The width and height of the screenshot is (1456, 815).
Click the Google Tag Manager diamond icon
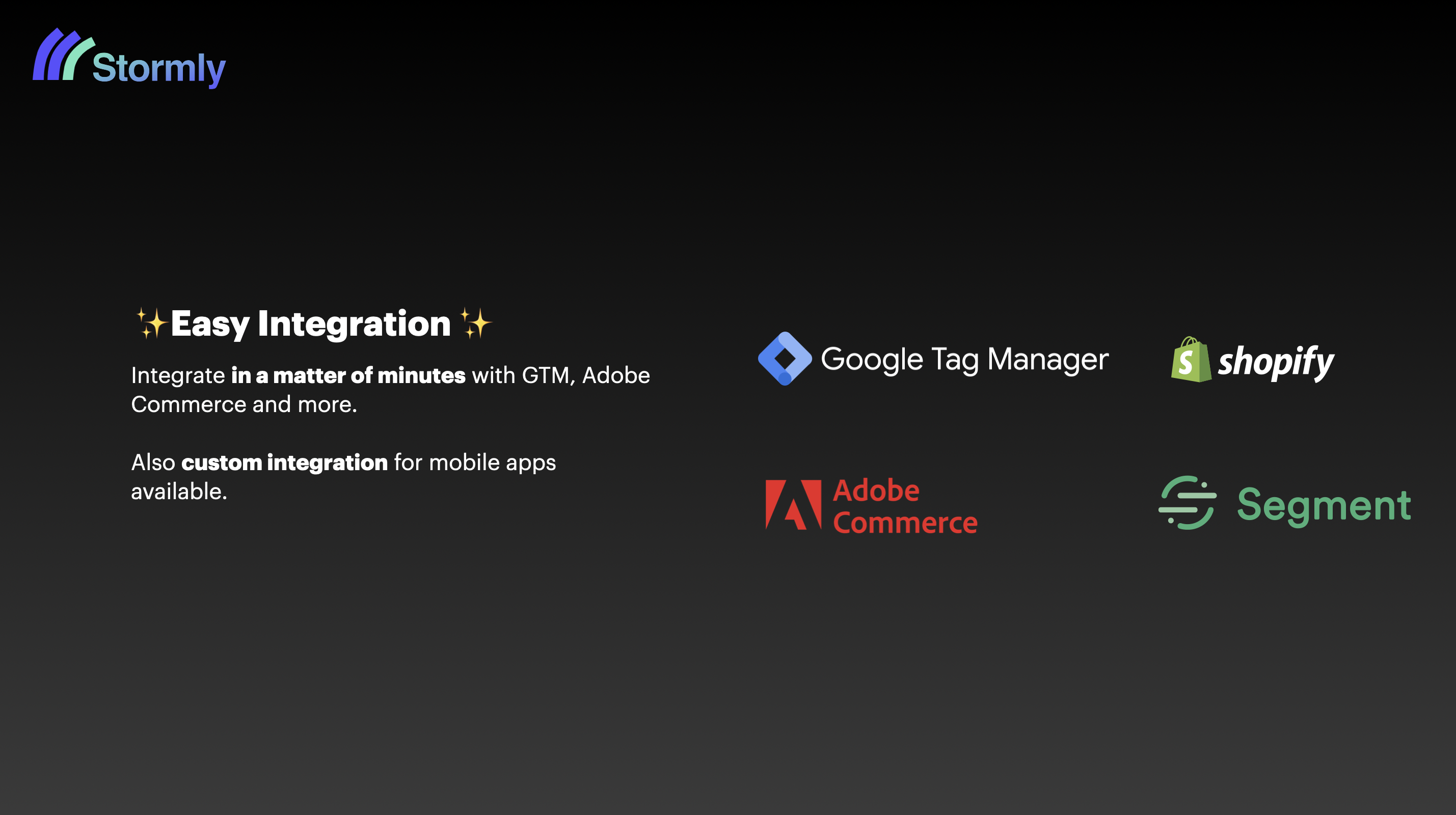pyautogui.click(x=785, y=359)
